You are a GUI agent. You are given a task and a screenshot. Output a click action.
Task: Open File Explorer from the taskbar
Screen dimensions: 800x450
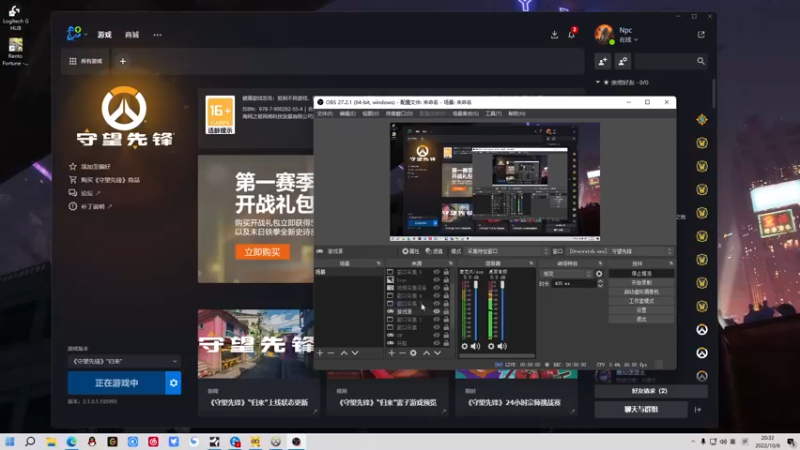tap(51, 442)
